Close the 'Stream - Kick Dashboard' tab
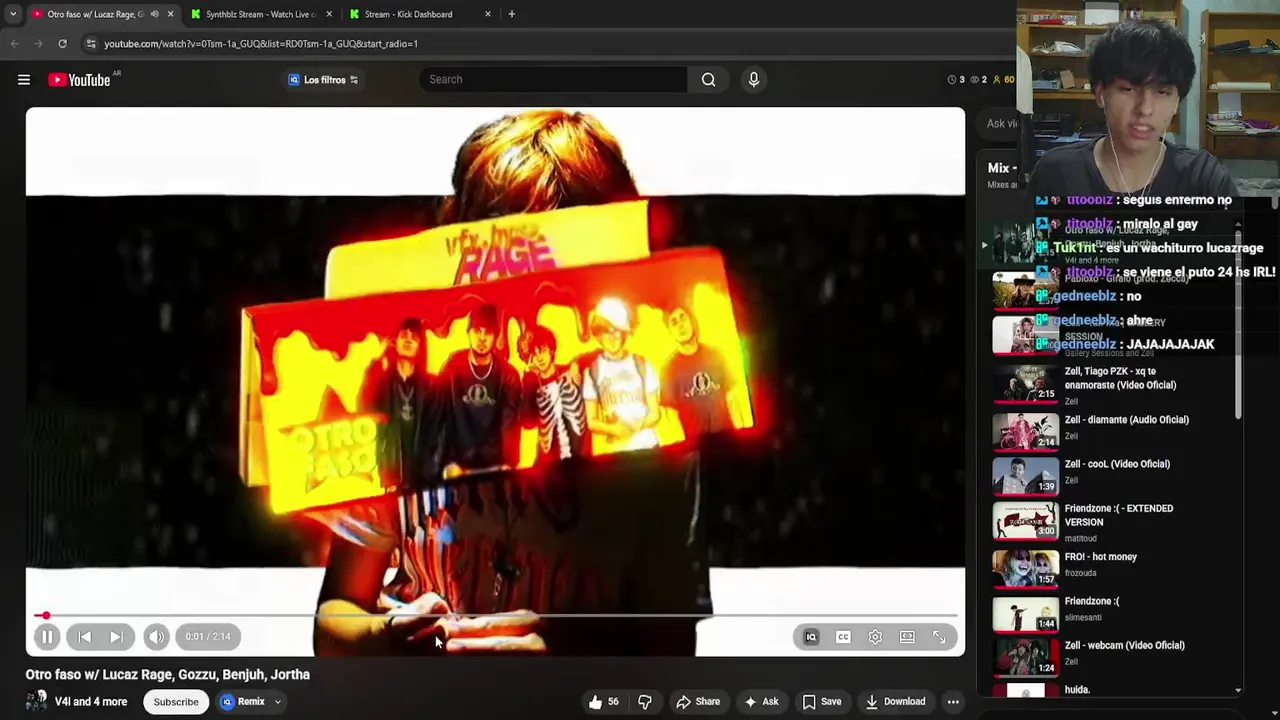 (x=487, y=14)
